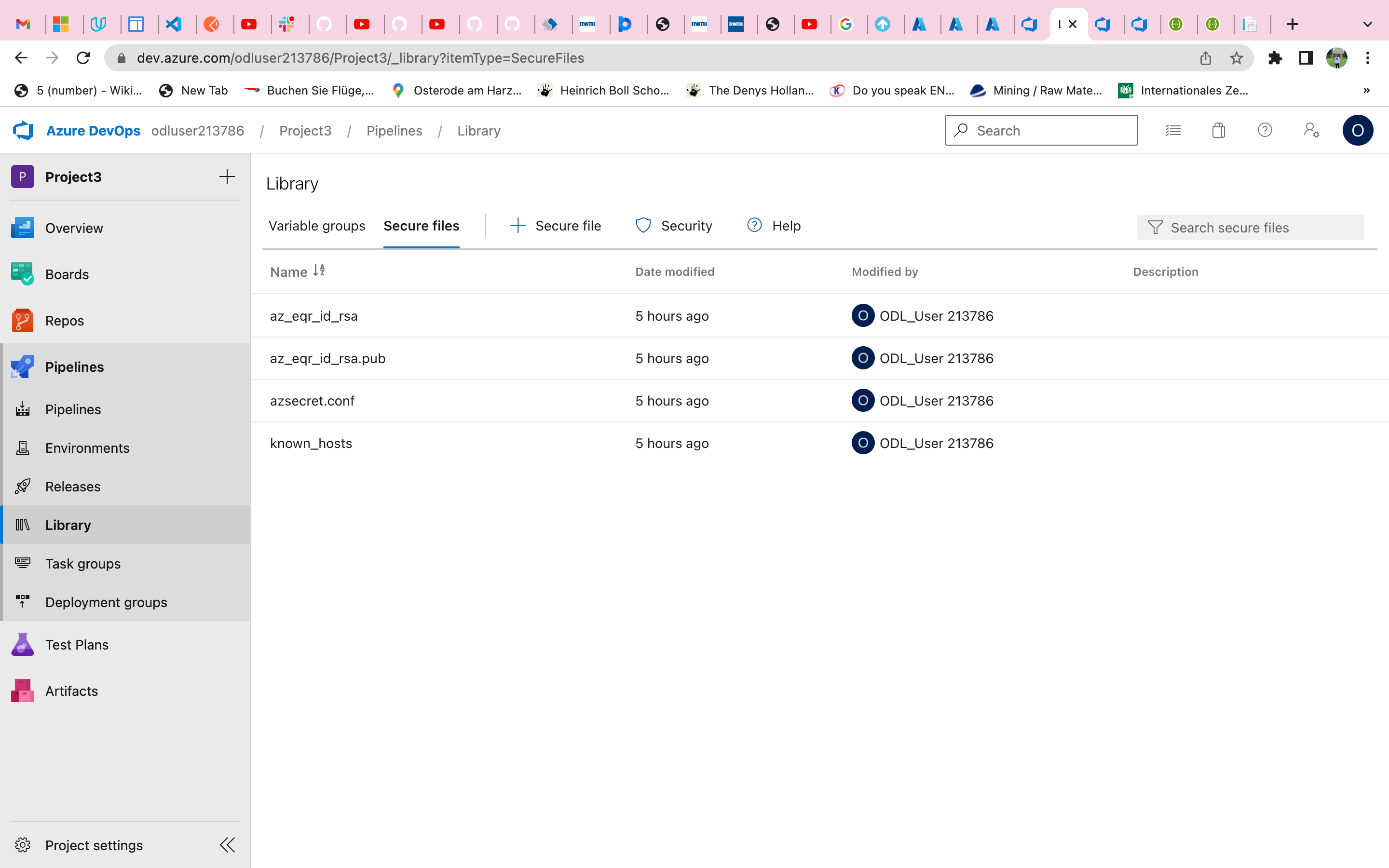The image size is (1389, 868).
Task: Expand the bookmarks overflow chevron
Action: (x=1366, y=90)
